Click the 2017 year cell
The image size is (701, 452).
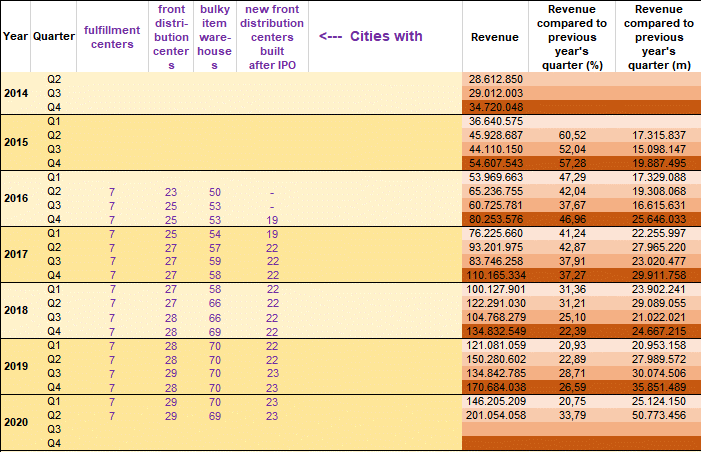pos(16,254)
